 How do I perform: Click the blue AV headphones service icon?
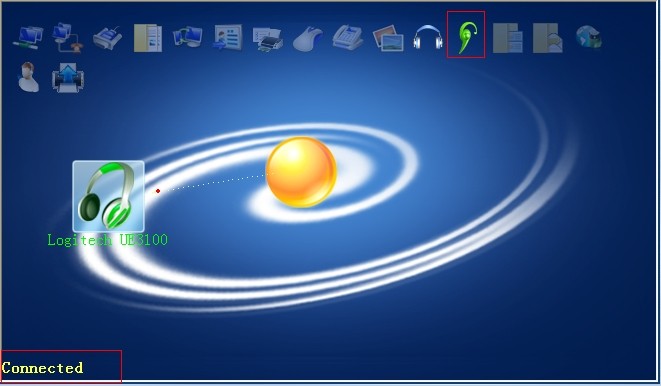pos(428,37)
